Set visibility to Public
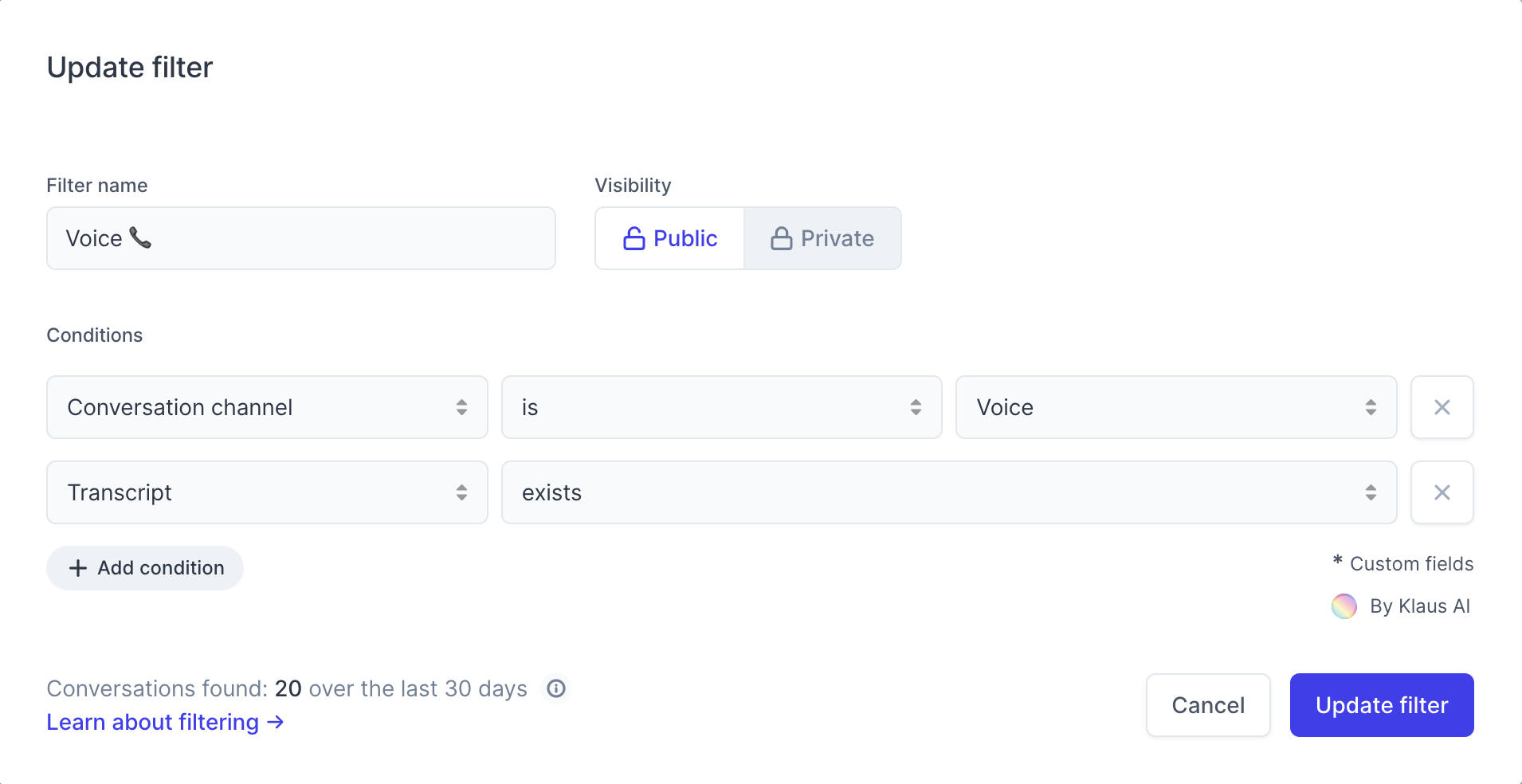This screenshot has height=784, width=1522. [669, 238]
